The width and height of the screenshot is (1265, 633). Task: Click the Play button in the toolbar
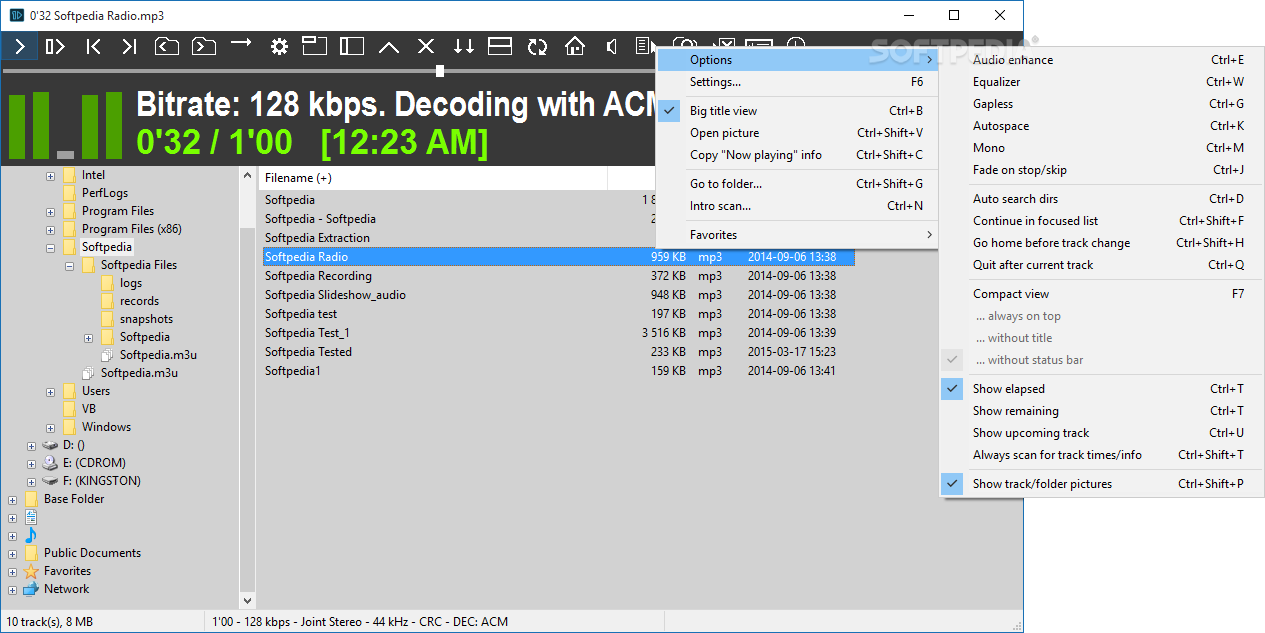coord(19,46)
